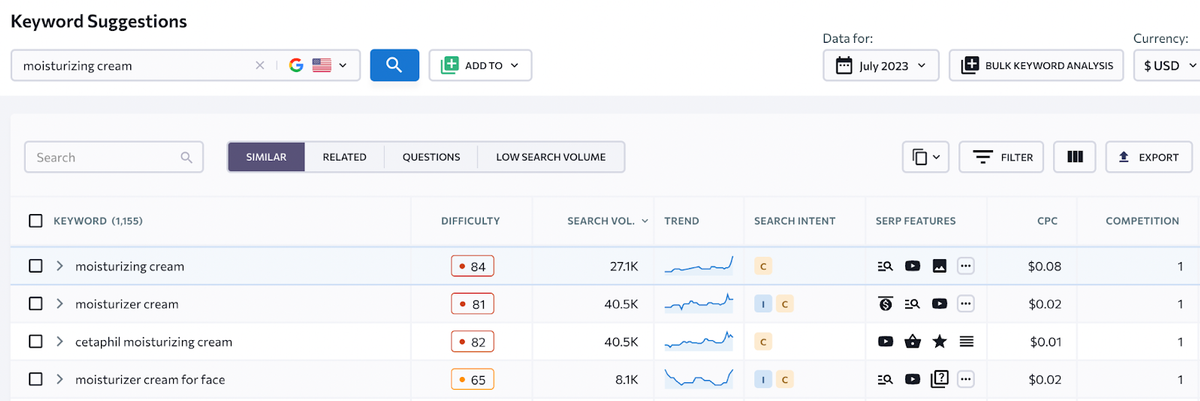The width and height of the screenshot is (1200, 401).
Task: Click video icon in moisturizing cream row
Action: pos(912,266)
